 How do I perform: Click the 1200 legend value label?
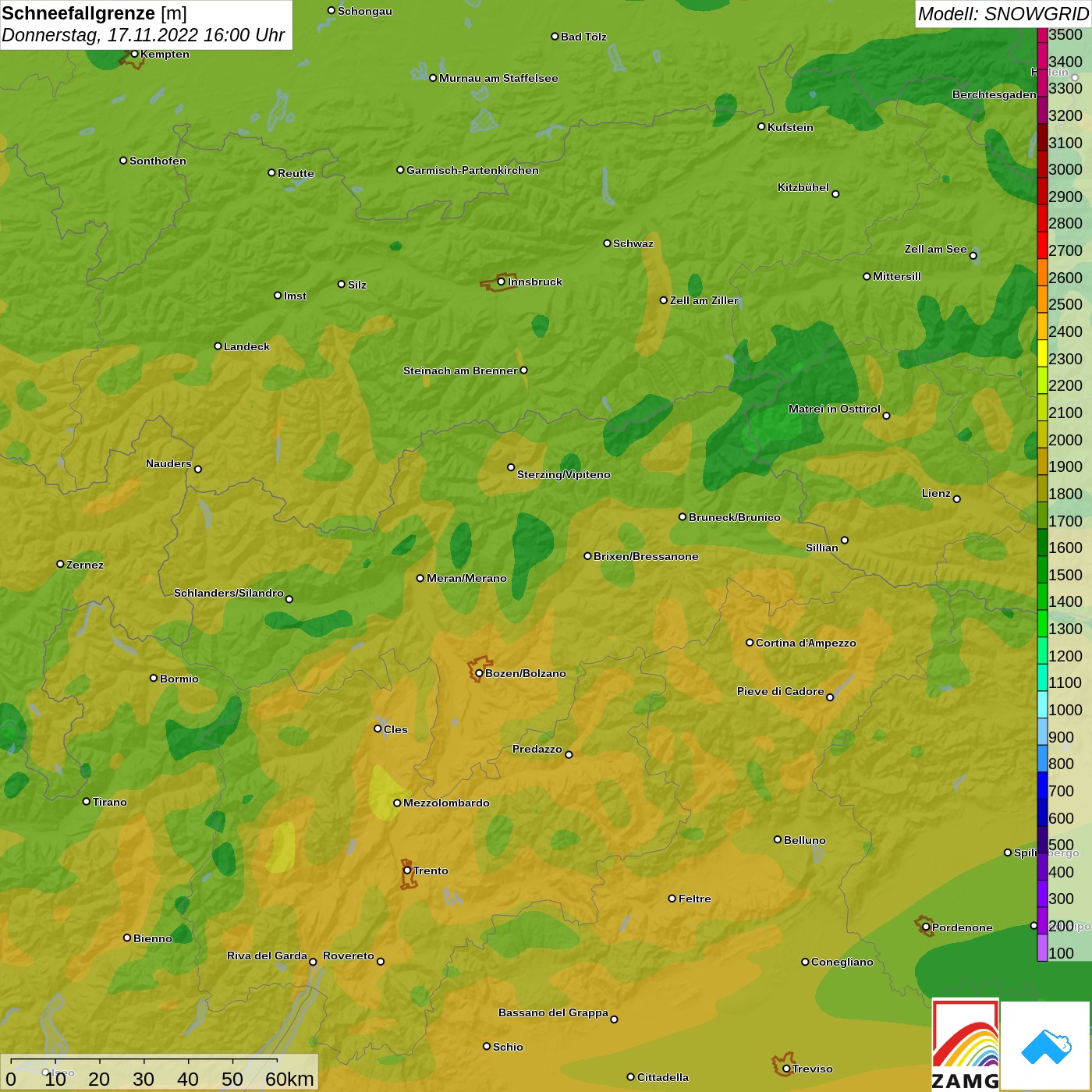click(1065, 656)
